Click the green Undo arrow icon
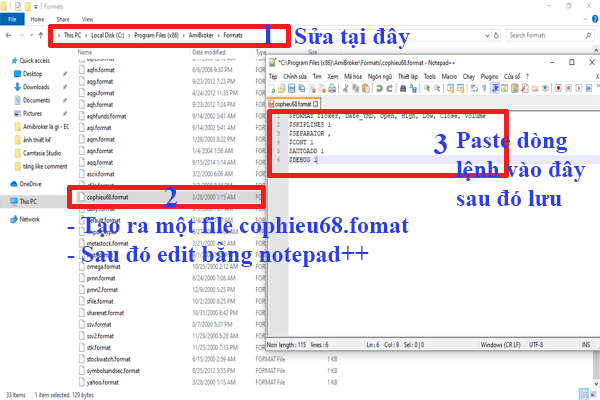The width and height of the screenshot is (600, 400). [379, 88]
